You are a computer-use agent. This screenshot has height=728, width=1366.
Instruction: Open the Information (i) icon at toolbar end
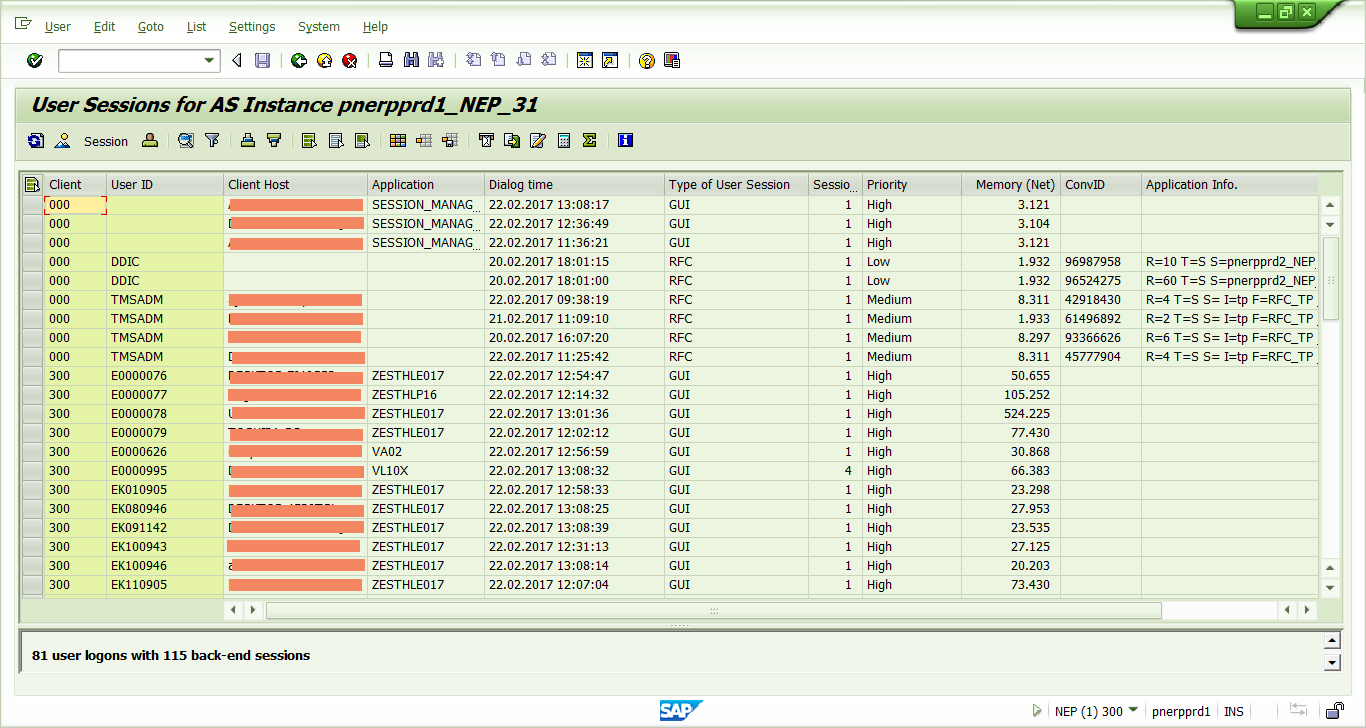625,140
